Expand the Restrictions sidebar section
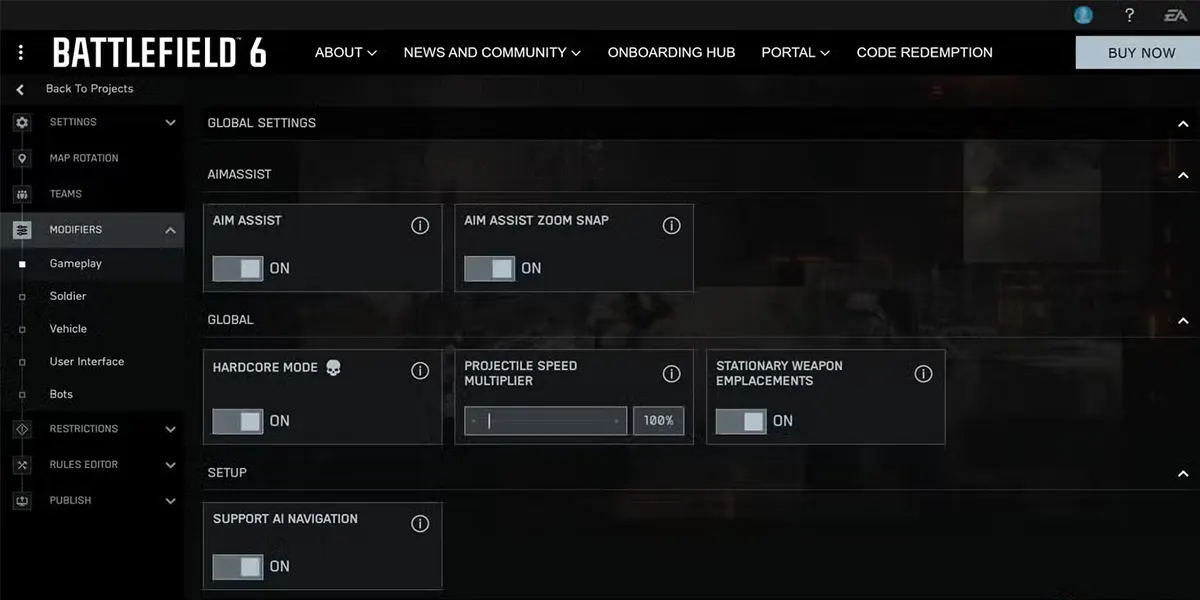The height and width of the screenshot is (600, 1200). coord(170,429)
